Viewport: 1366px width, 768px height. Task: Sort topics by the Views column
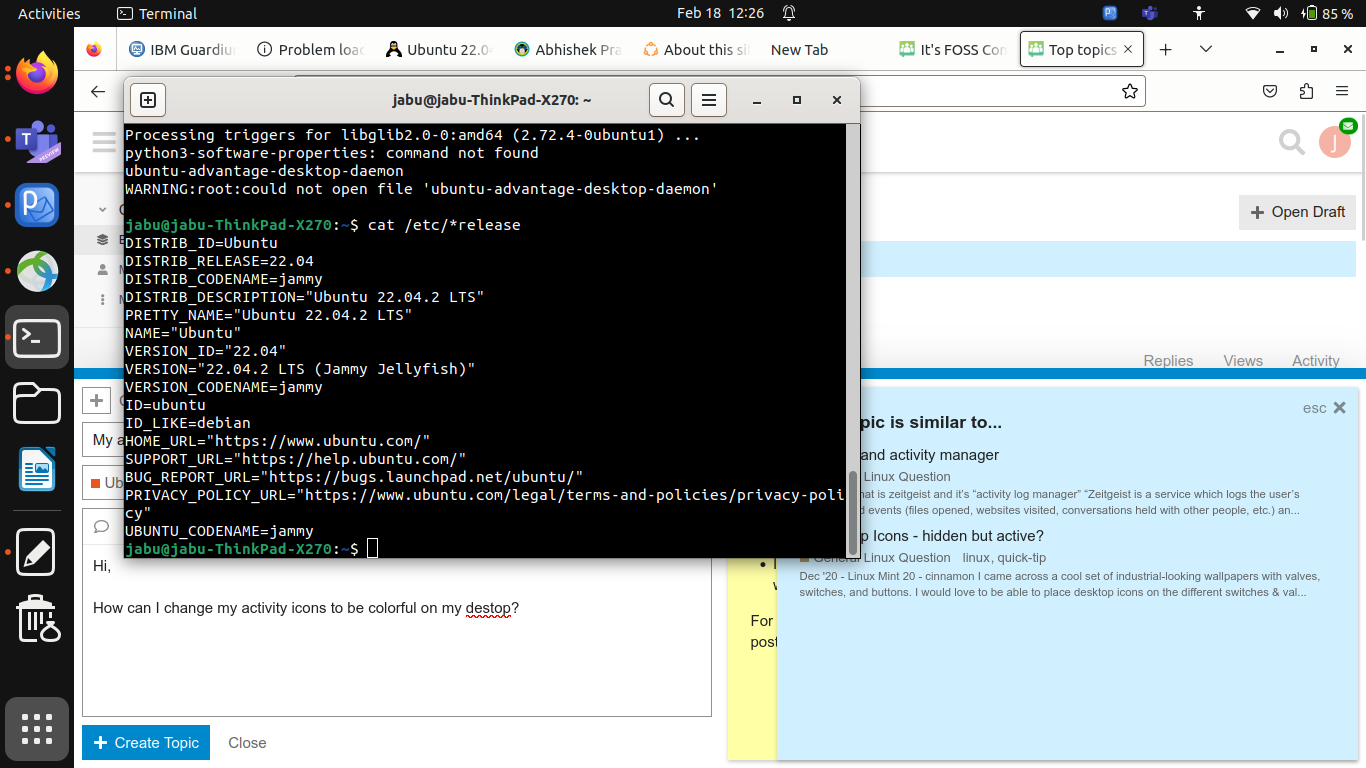pos(1243,361)
